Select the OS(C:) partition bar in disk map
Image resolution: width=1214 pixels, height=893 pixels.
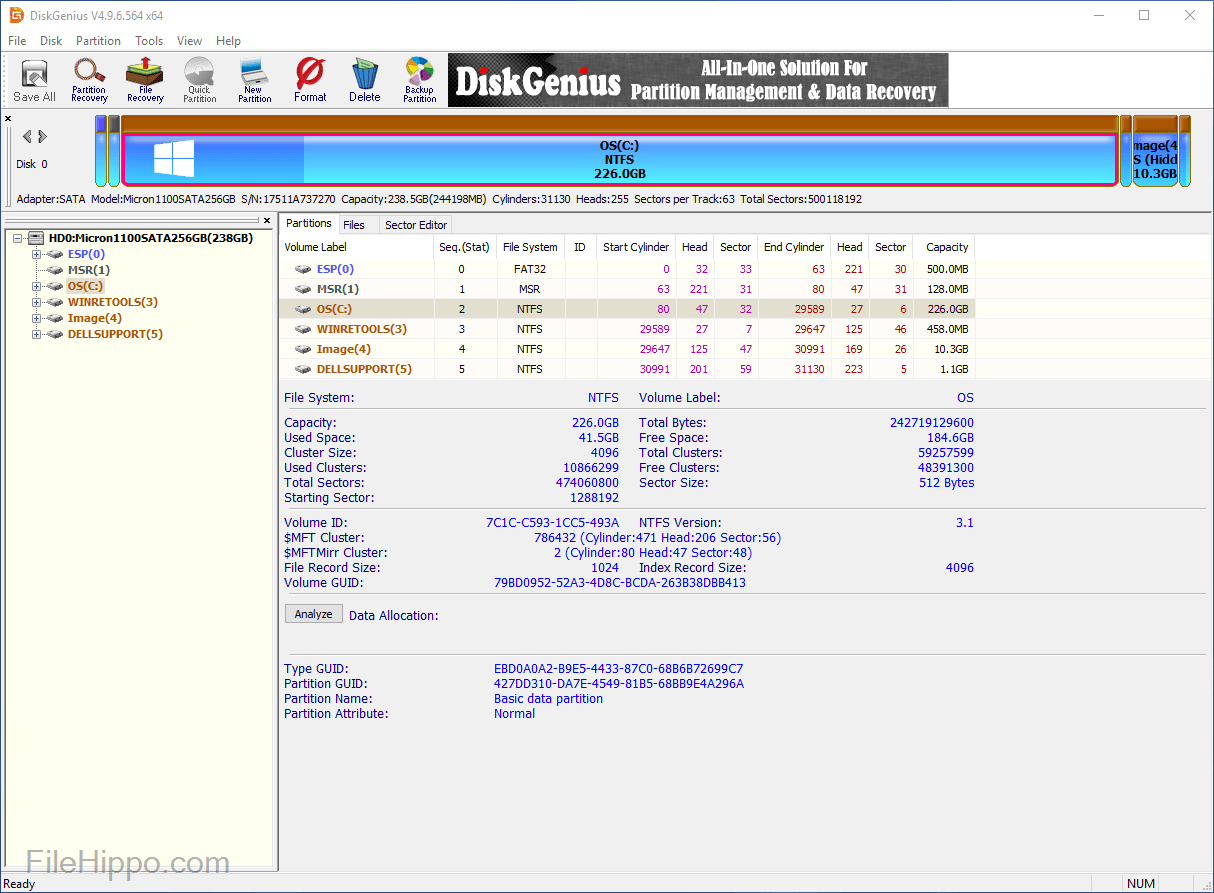(618, 160)
